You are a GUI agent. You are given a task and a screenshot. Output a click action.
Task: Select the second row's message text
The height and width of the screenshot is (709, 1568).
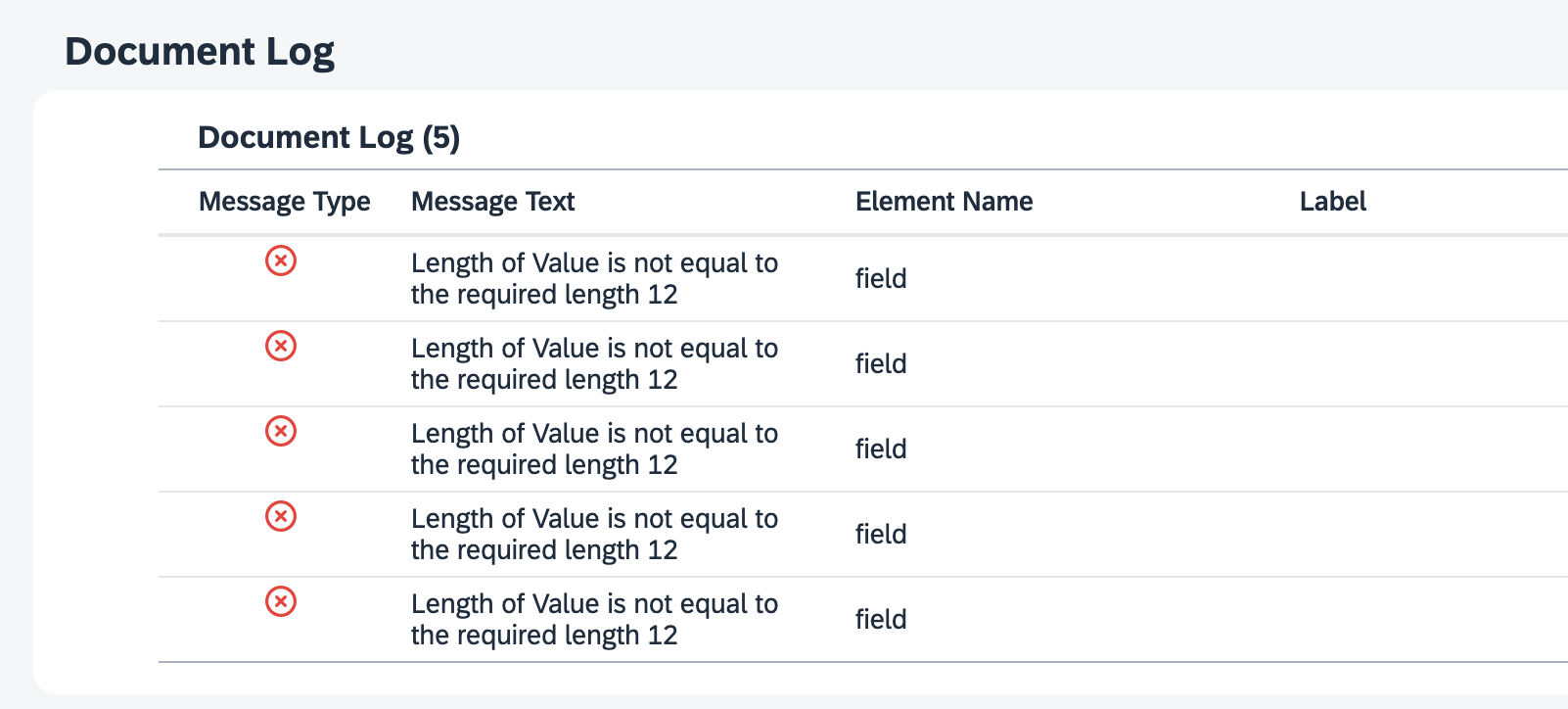coord(594,364)
